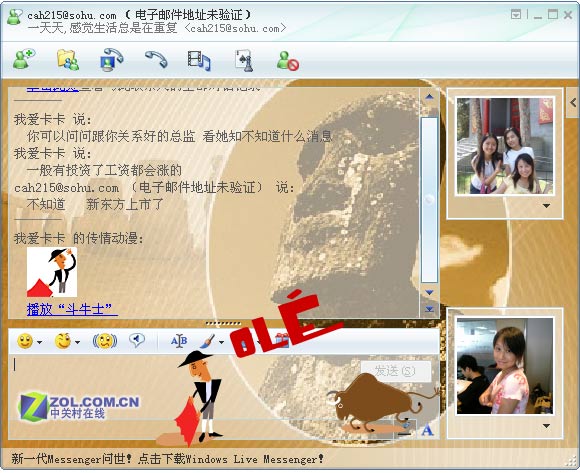The image size is (580, 473).
Task: Select the message “一般有投资了工资都会涨的”
Action: [x=104, y=170]
